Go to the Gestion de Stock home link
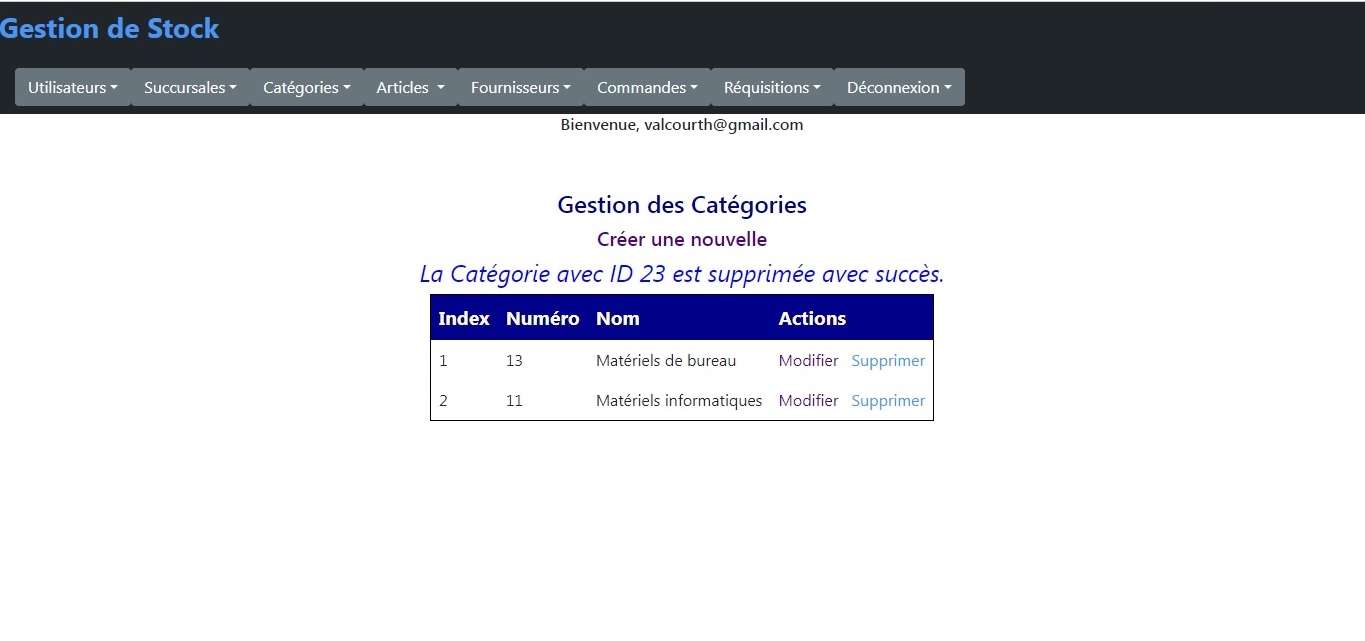The height and width of the screenshot is (641, 1365). [110, 29]
